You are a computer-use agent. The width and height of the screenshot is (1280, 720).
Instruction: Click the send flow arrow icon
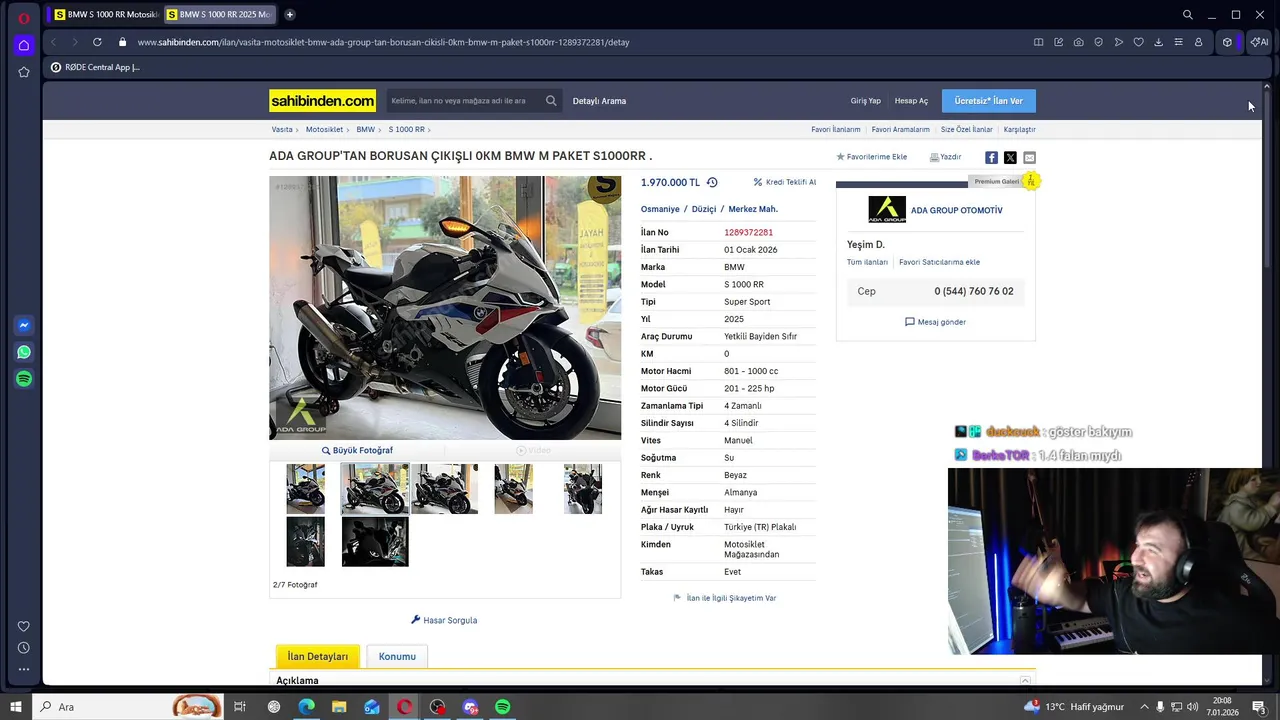(x=1118, y=42)
